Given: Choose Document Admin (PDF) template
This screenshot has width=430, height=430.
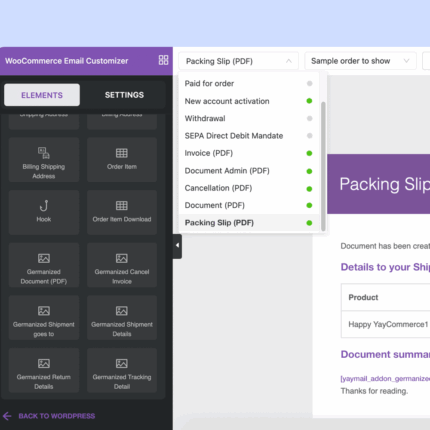Looking at the screenshot, I should pyautogui.click(x=248, y=171).
